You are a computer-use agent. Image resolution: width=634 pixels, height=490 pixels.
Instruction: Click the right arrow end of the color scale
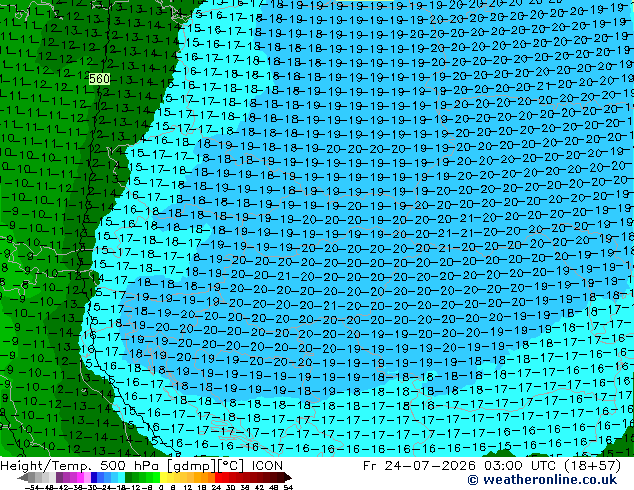click(x=288, y=477)
